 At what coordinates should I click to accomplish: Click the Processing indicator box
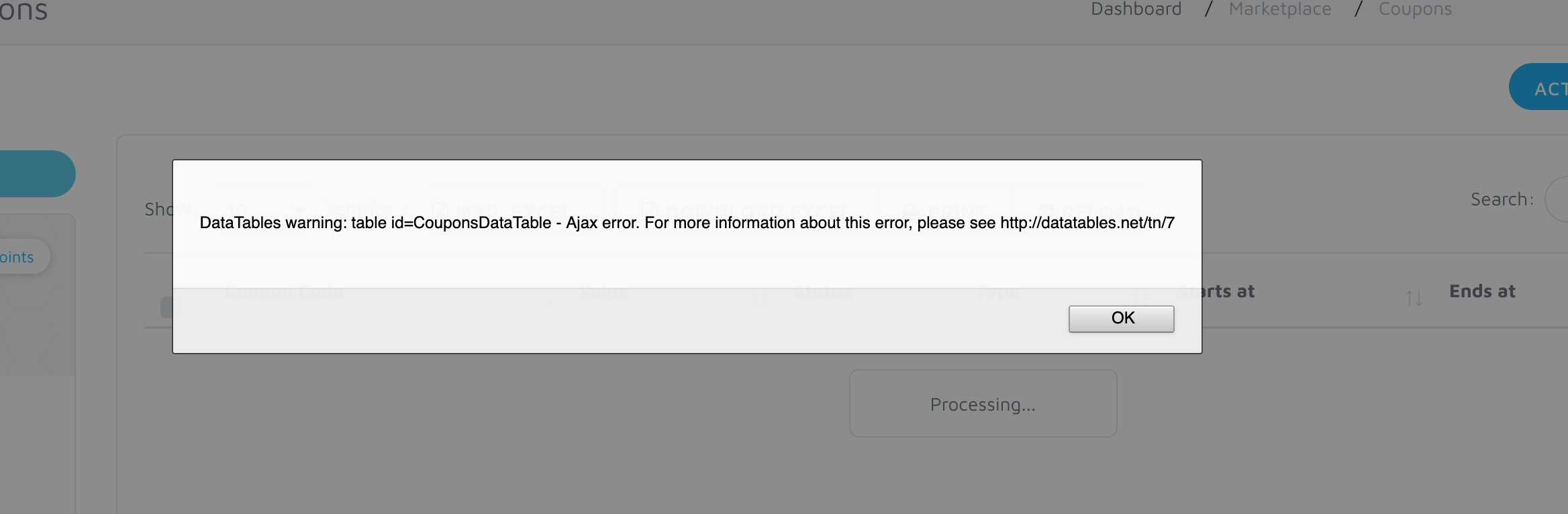coord(983,403)
